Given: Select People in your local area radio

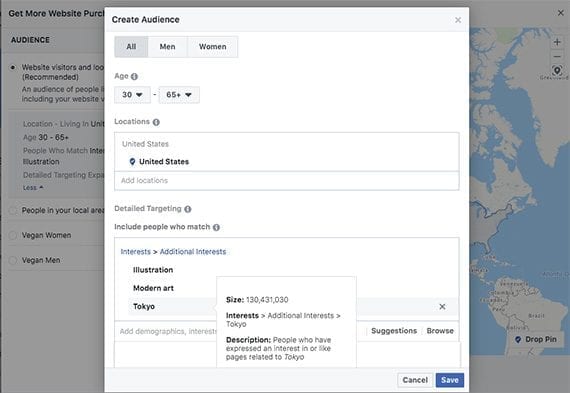Looking at the screenshot, I should tap(13, 210).
